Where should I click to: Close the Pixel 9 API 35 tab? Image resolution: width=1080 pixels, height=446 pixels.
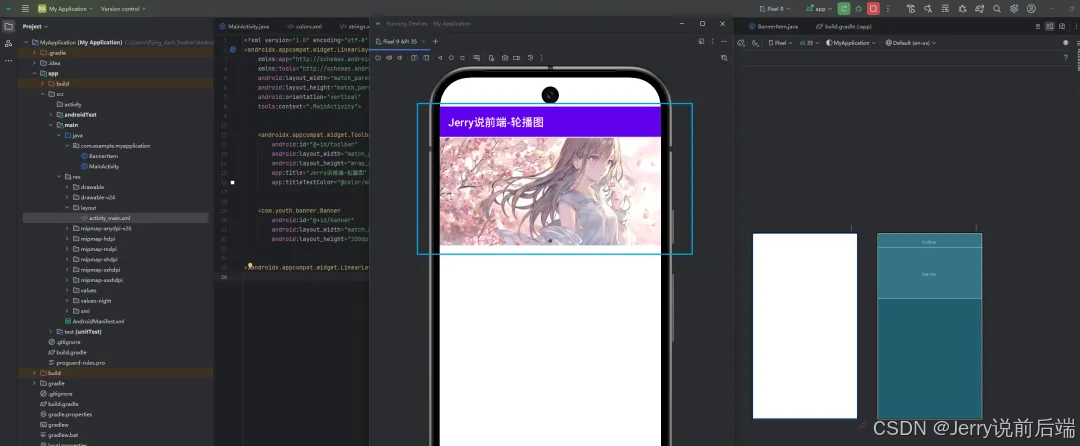pyautogui.click(x=424, y=41)
